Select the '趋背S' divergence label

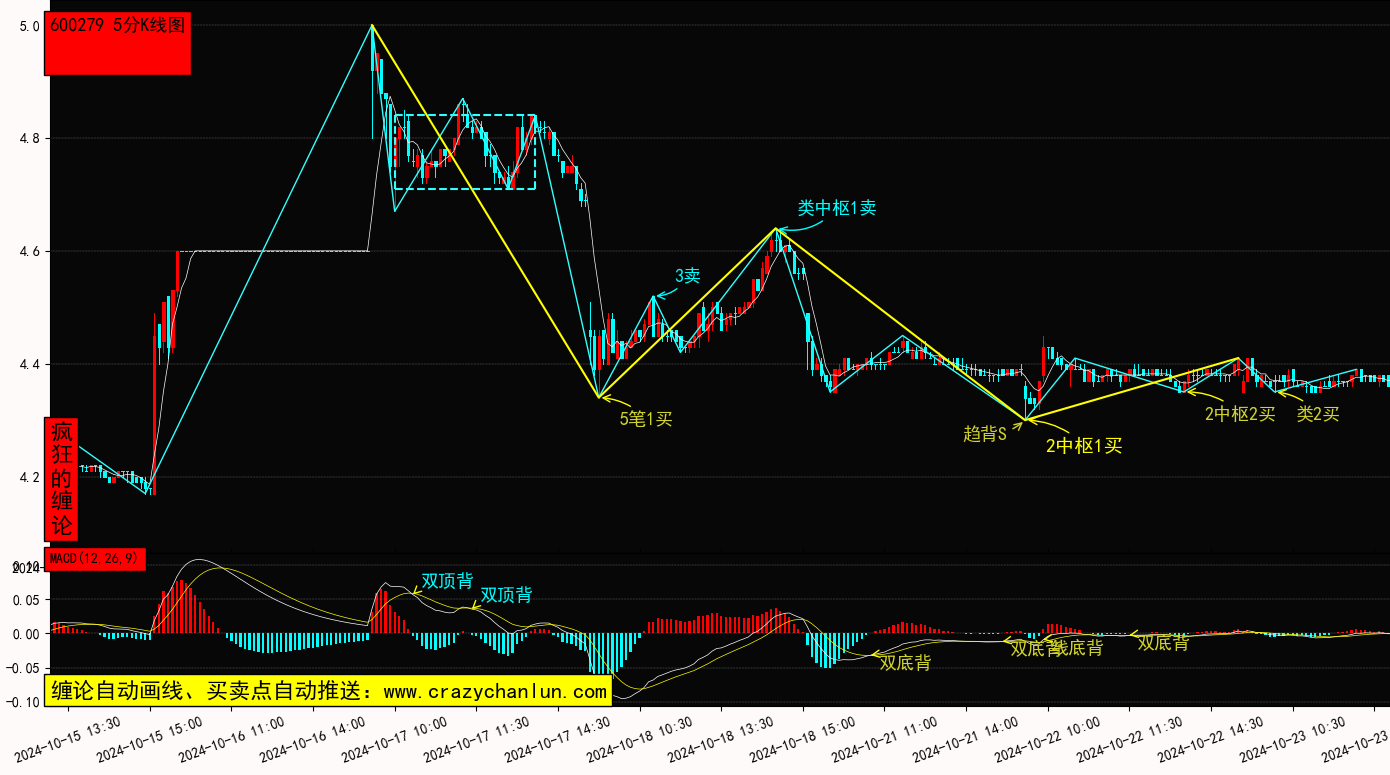[984, 433]
